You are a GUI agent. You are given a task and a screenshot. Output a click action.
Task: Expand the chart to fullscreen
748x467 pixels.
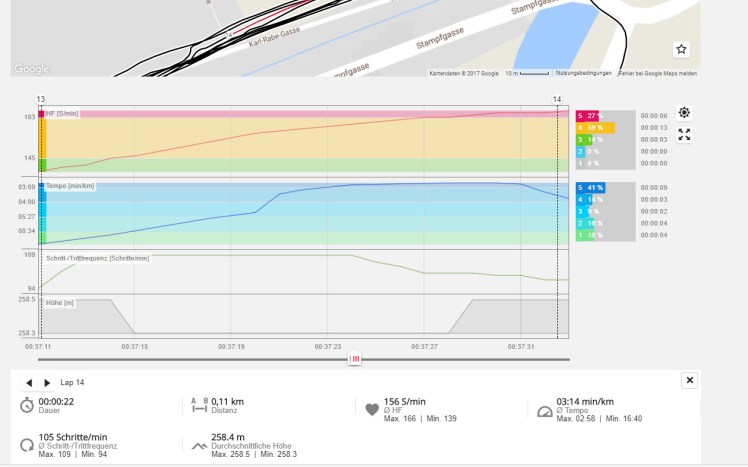click(x=684, y=134)
